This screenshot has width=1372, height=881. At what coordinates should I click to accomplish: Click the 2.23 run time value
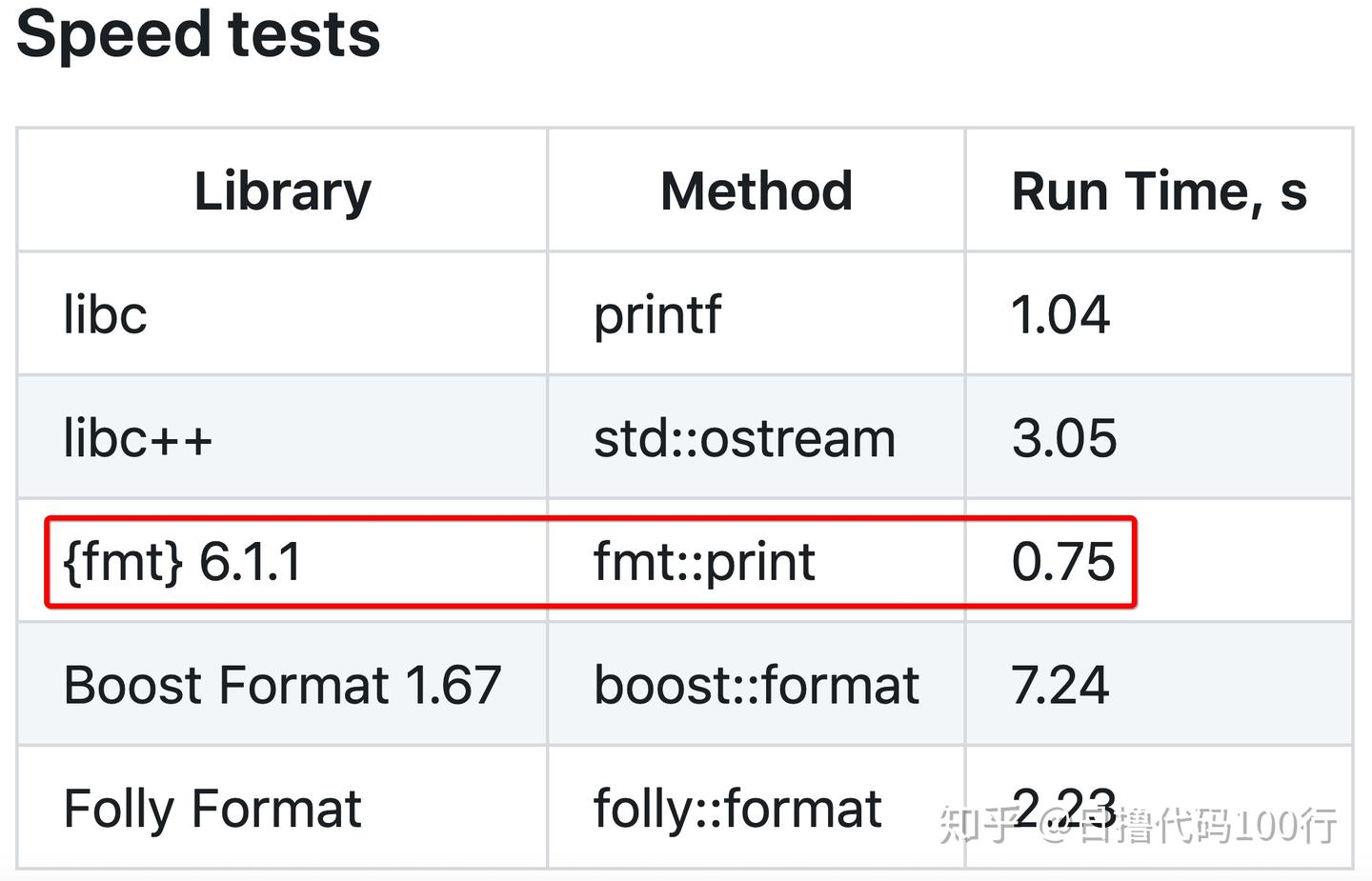(1062, 806)
